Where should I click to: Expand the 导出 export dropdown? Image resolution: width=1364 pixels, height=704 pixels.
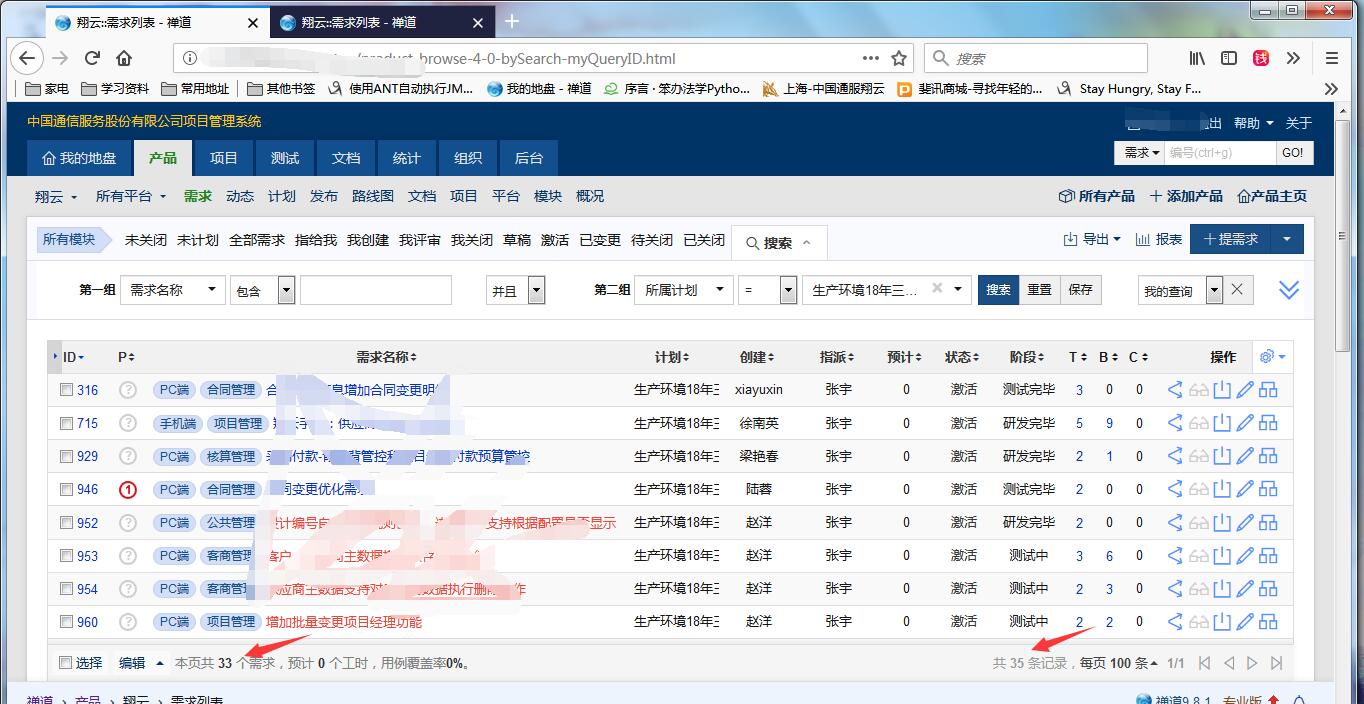pos(1093,239)
